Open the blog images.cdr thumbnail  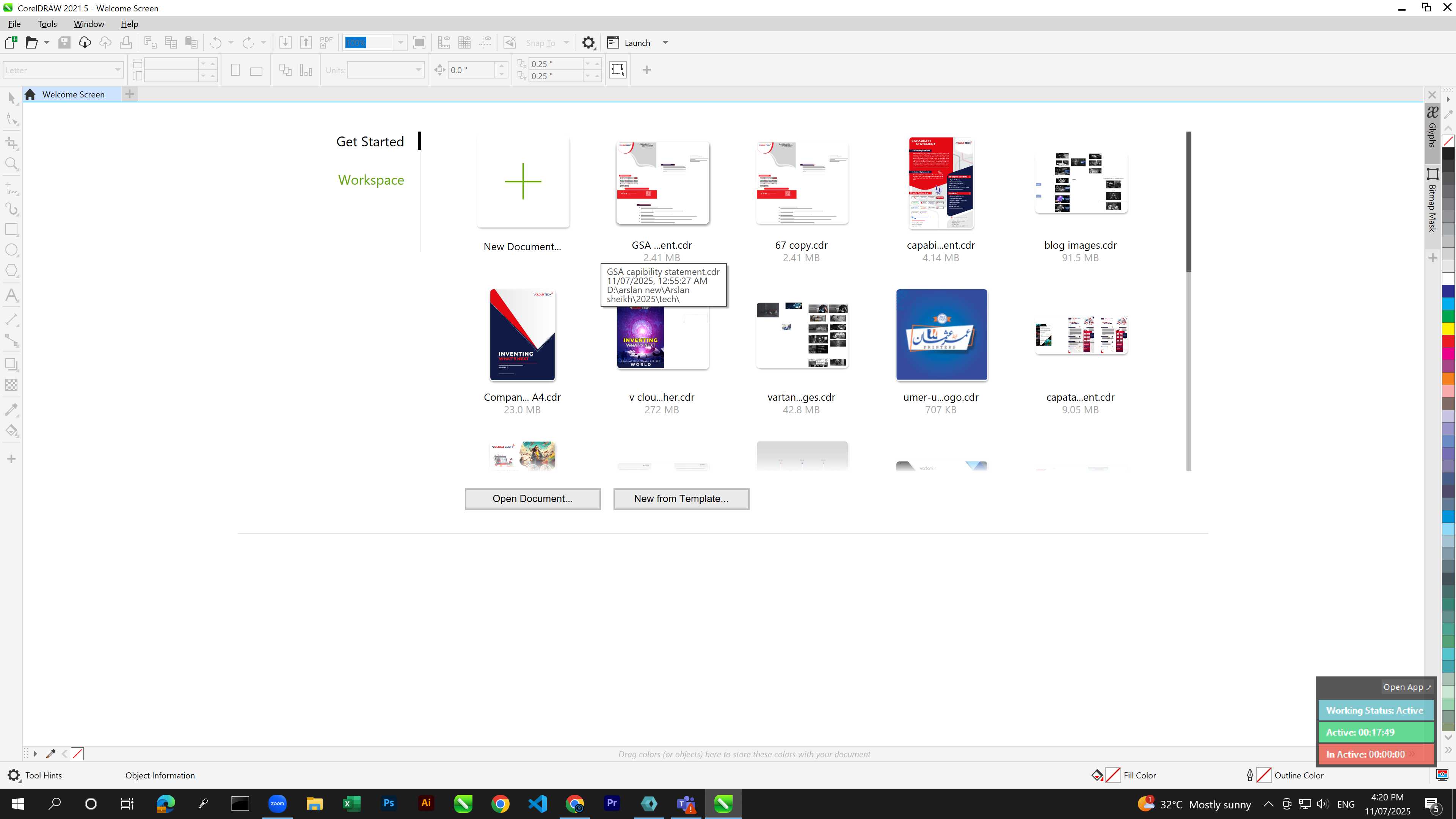click(x=1081, y=182)
